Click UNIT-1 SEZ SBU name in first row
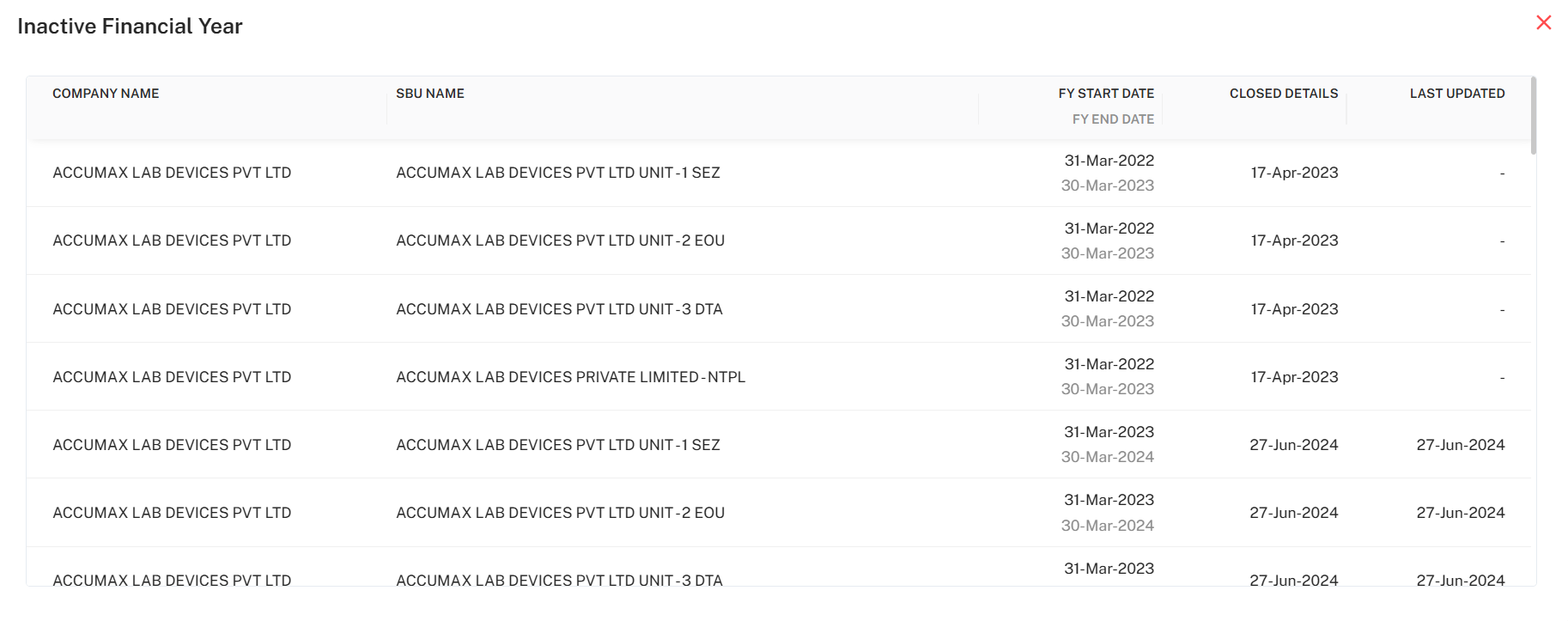This screenshot has width=1568, height=621. coord(557,173)
